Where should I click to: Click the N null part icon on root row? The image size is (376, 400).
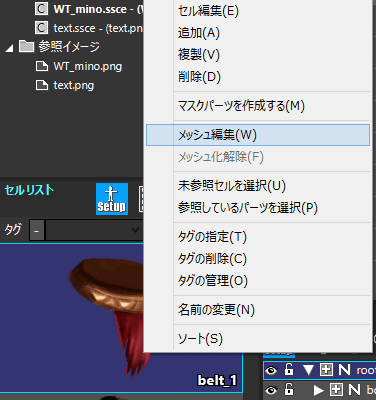[x=344, y=370]
